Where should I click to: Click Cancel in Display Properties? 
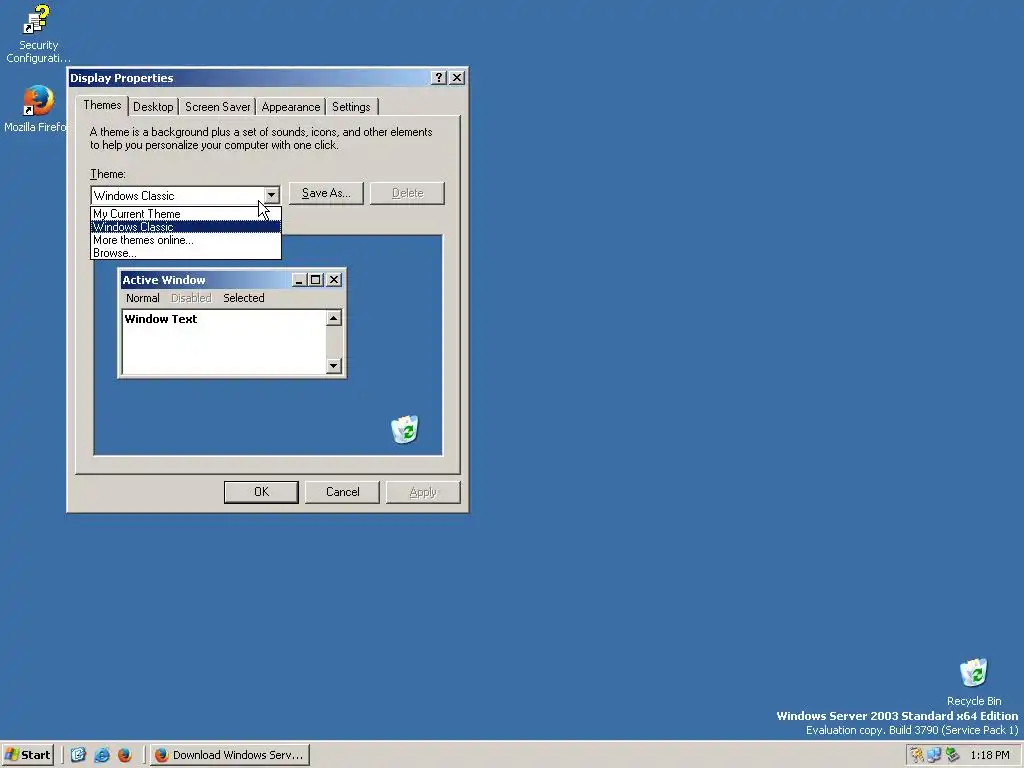coord(342,492)
